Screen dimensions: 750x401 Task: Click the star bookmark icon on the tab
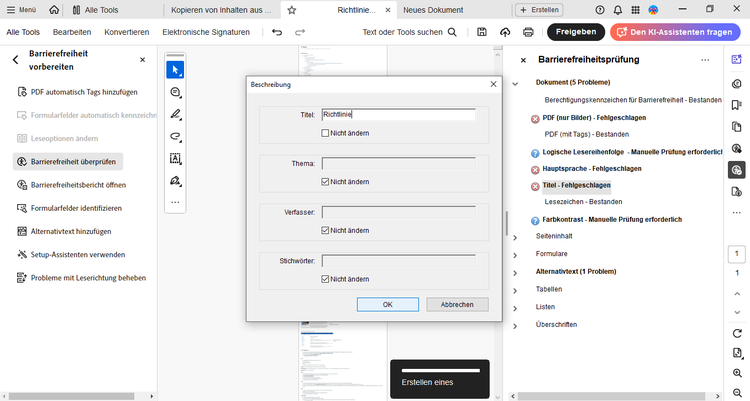pyautogui.click(x=292, y=10)
